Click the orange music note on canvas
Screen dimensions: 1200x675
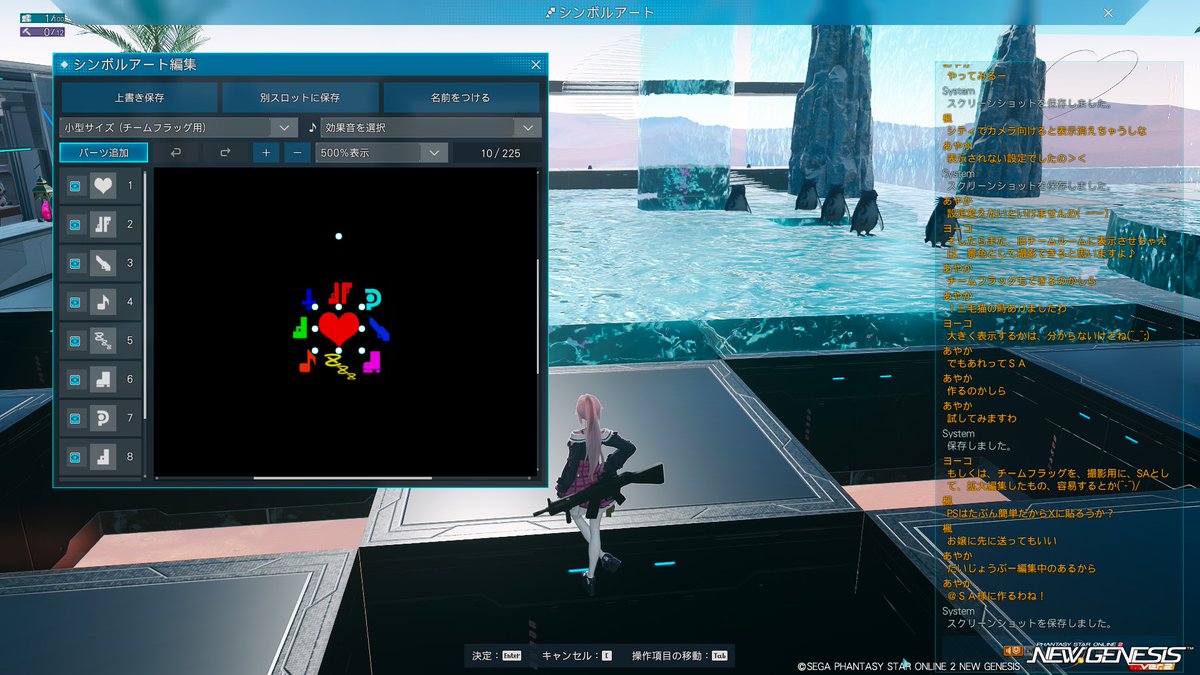pyautogui.click(x=307, y=362)
